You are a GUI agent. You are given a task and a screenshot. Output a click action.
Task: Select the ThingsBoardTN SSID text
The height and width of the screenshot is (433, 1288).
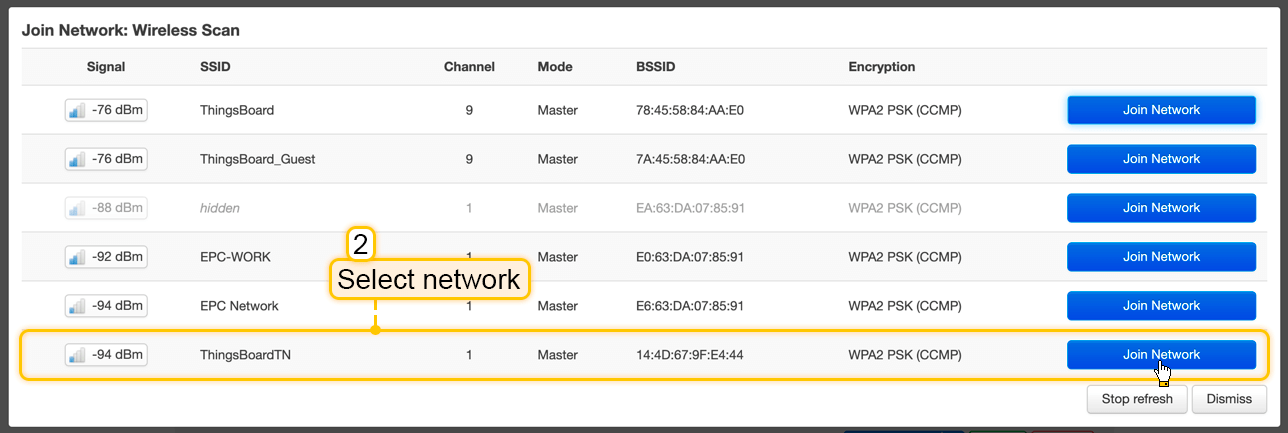click(x=245, y=355)
